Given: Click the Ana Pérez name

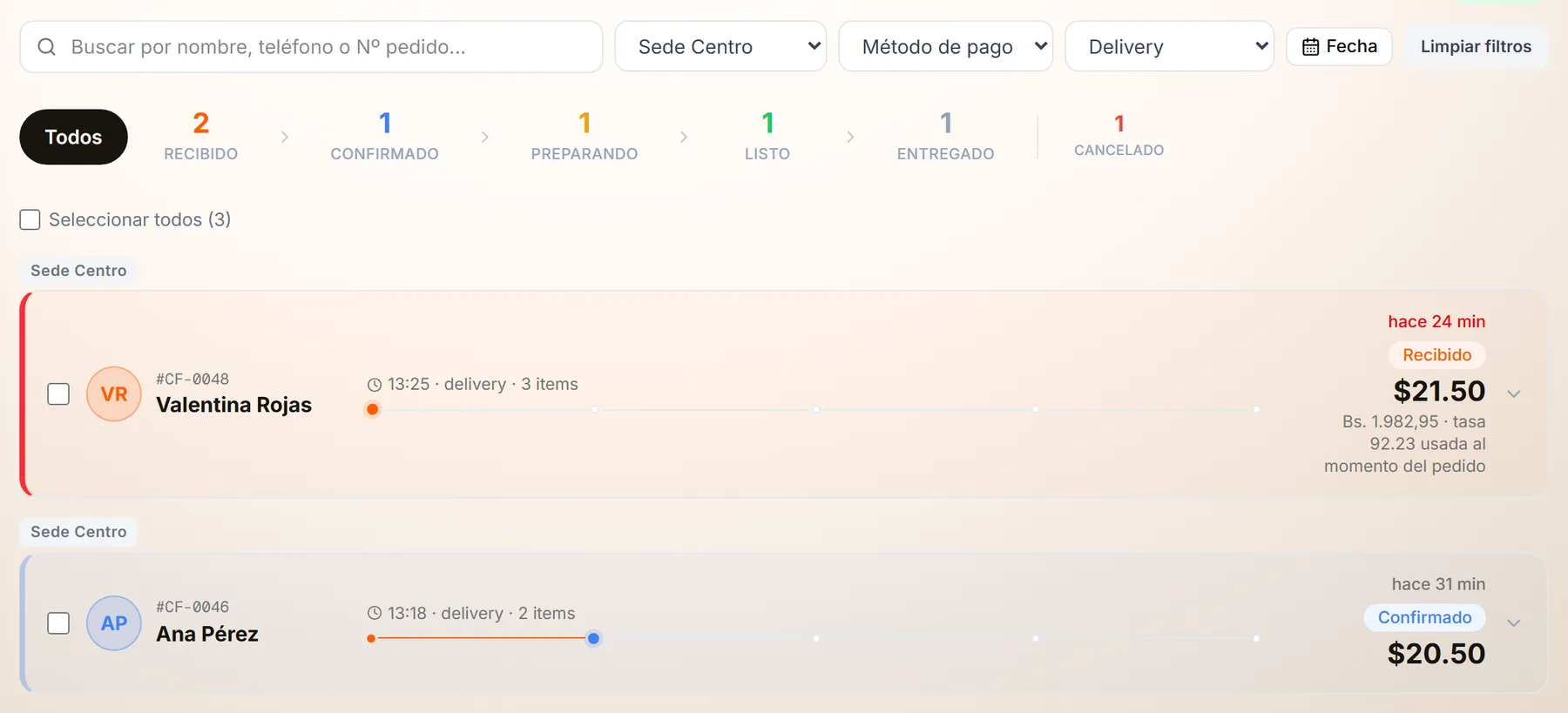Looking at the screenshot, I should 207,635.
